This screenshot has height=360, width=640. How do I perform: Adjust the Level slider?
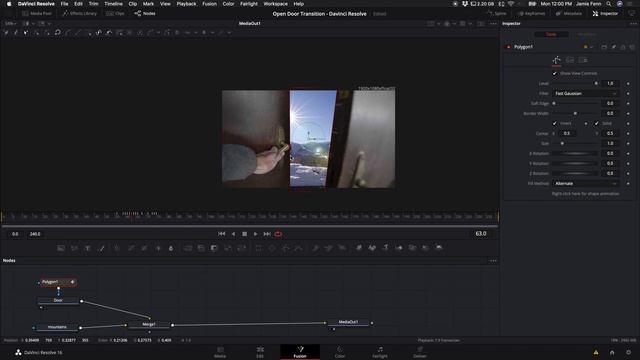click(x=576, y=83)
